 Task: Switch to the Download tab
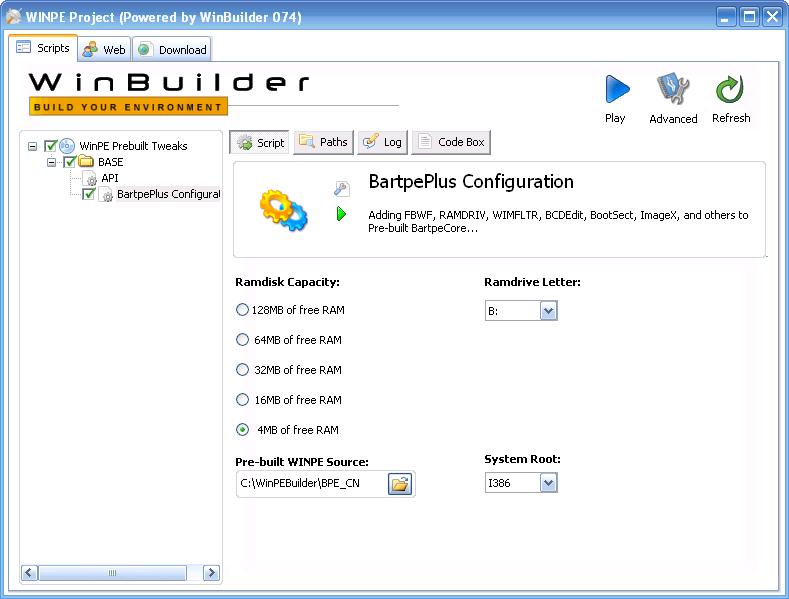(x=172, y=49)
